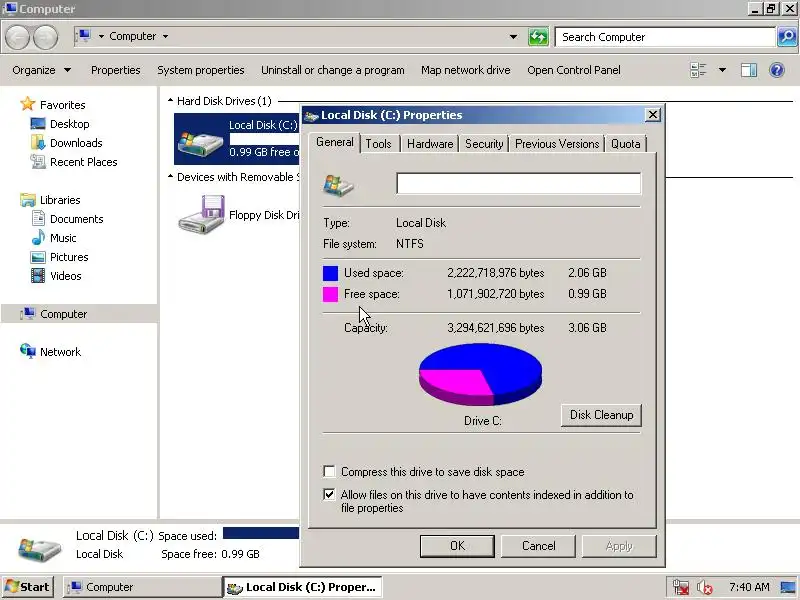Click the blue Used space swatch

[x=330, y=273]
